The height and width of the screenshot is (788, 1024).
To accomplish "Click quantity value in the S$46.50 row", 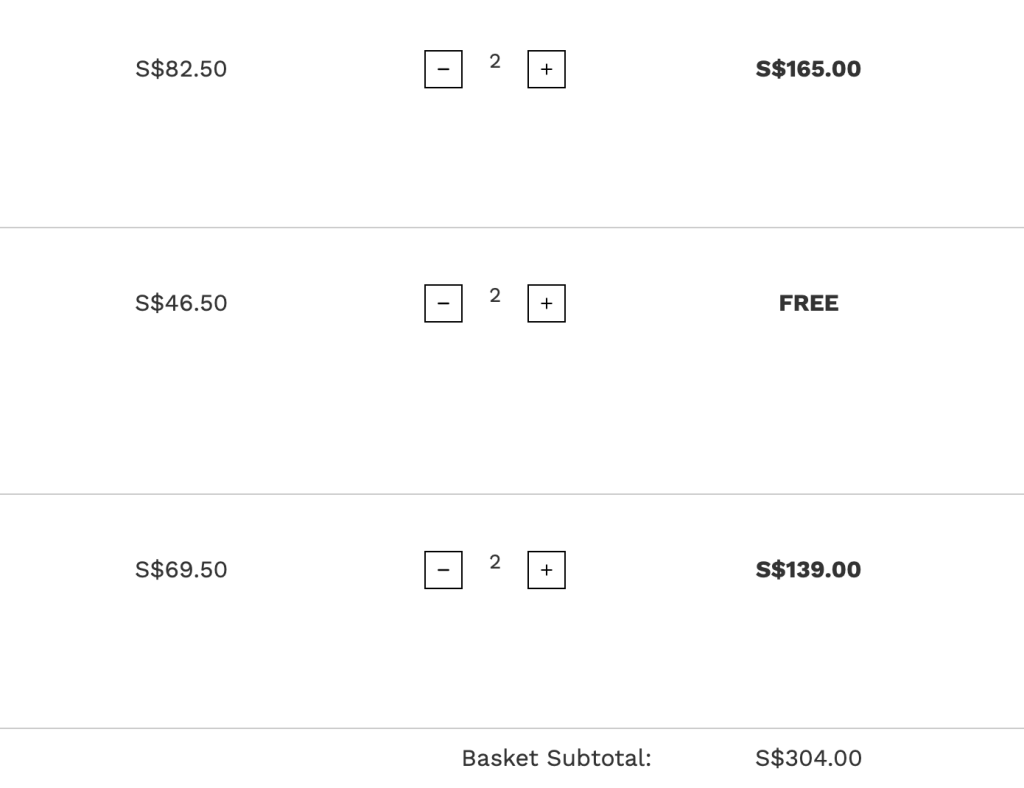I will [x=495, y=296].
